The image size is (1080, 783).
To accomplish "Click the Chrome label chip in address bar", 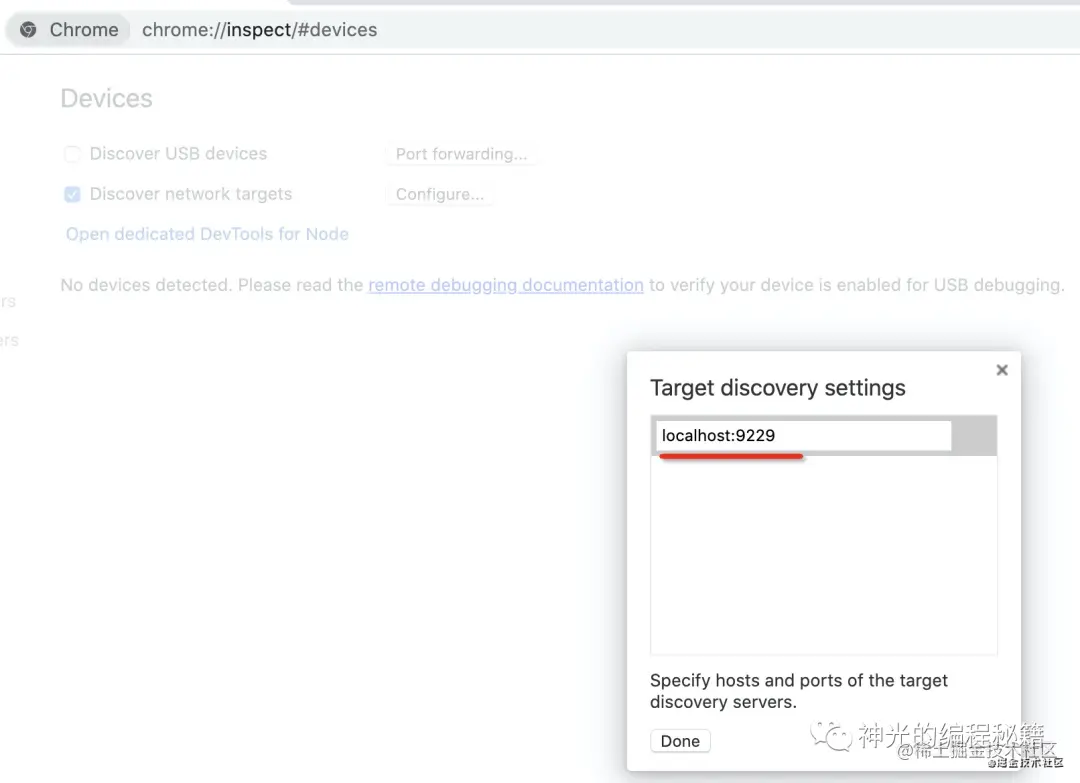I will coord(69,30).
